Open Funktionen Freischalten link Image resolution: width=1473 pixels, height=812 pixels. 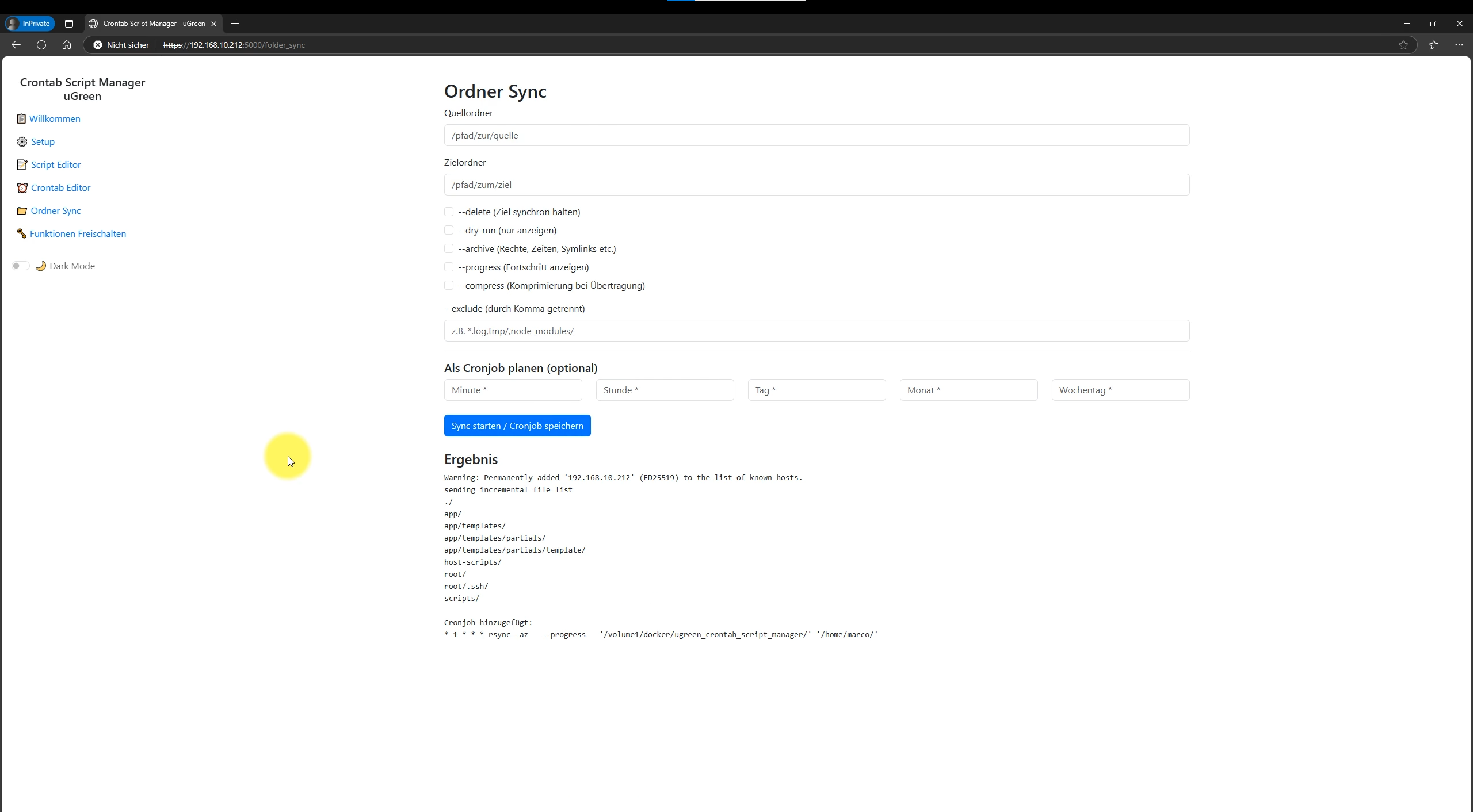(78, 233)
